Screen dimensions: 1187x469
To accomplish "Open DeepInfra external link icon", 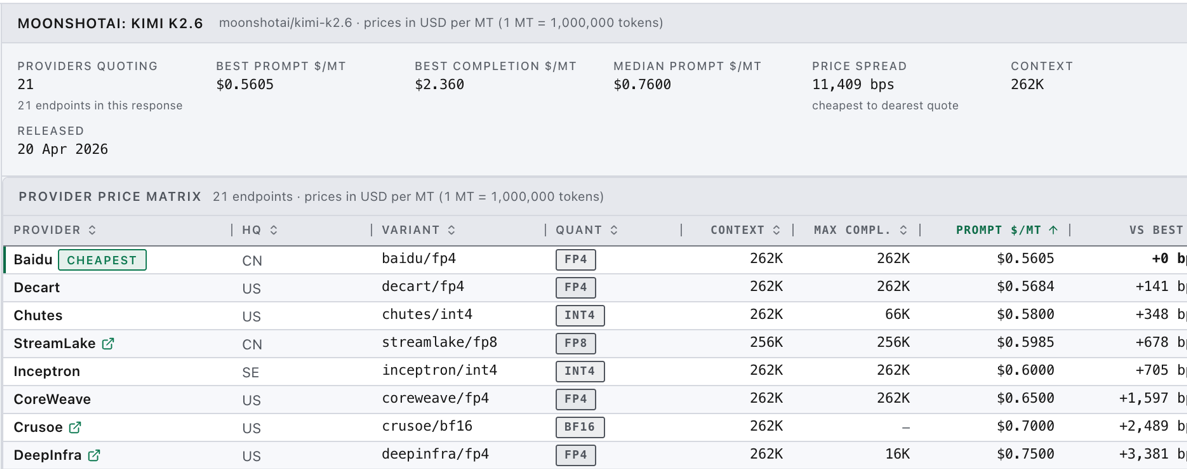I will pyautogui.click(x=94, y=455).
